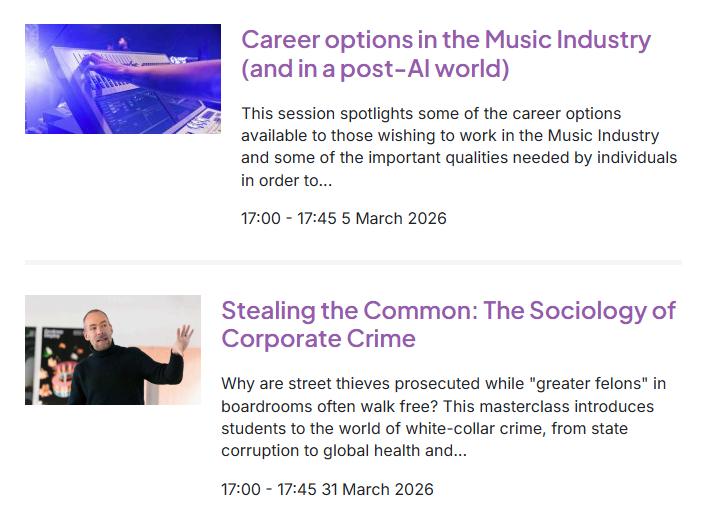Click the "corruption to global health and..." text line

tap(344, 451)
